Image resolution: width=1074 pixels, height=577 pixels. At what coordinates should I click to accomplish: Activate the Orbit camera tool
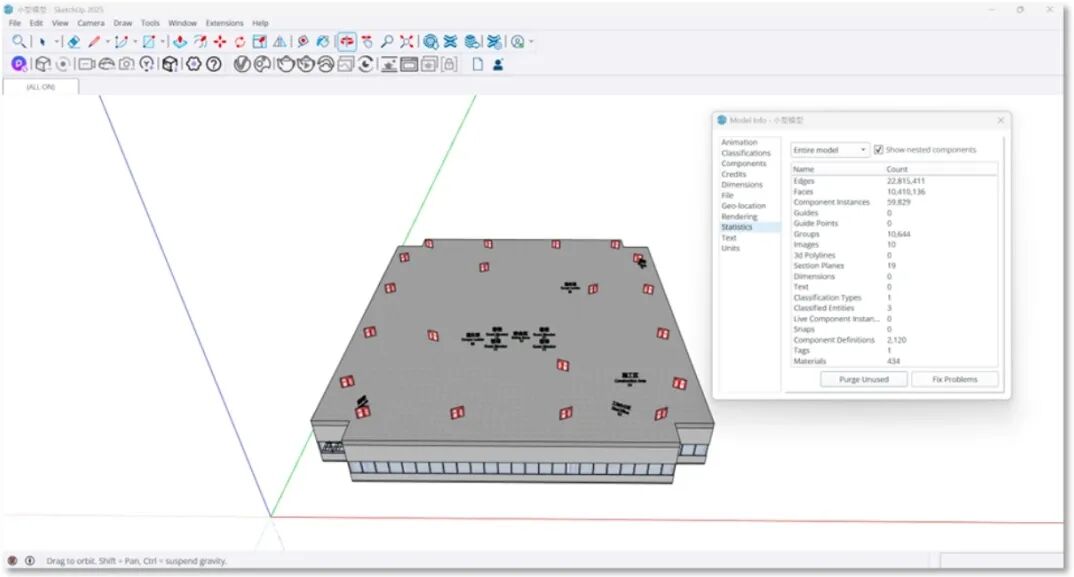pos(347,42)
